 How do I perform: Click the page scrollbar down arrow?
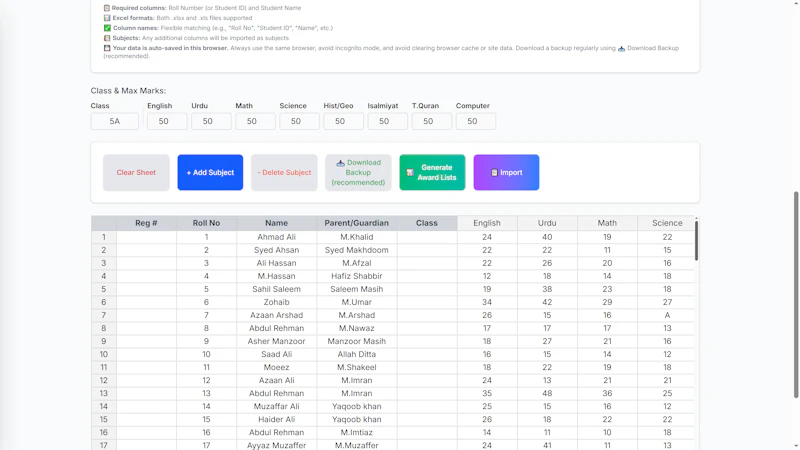point(796,446)
